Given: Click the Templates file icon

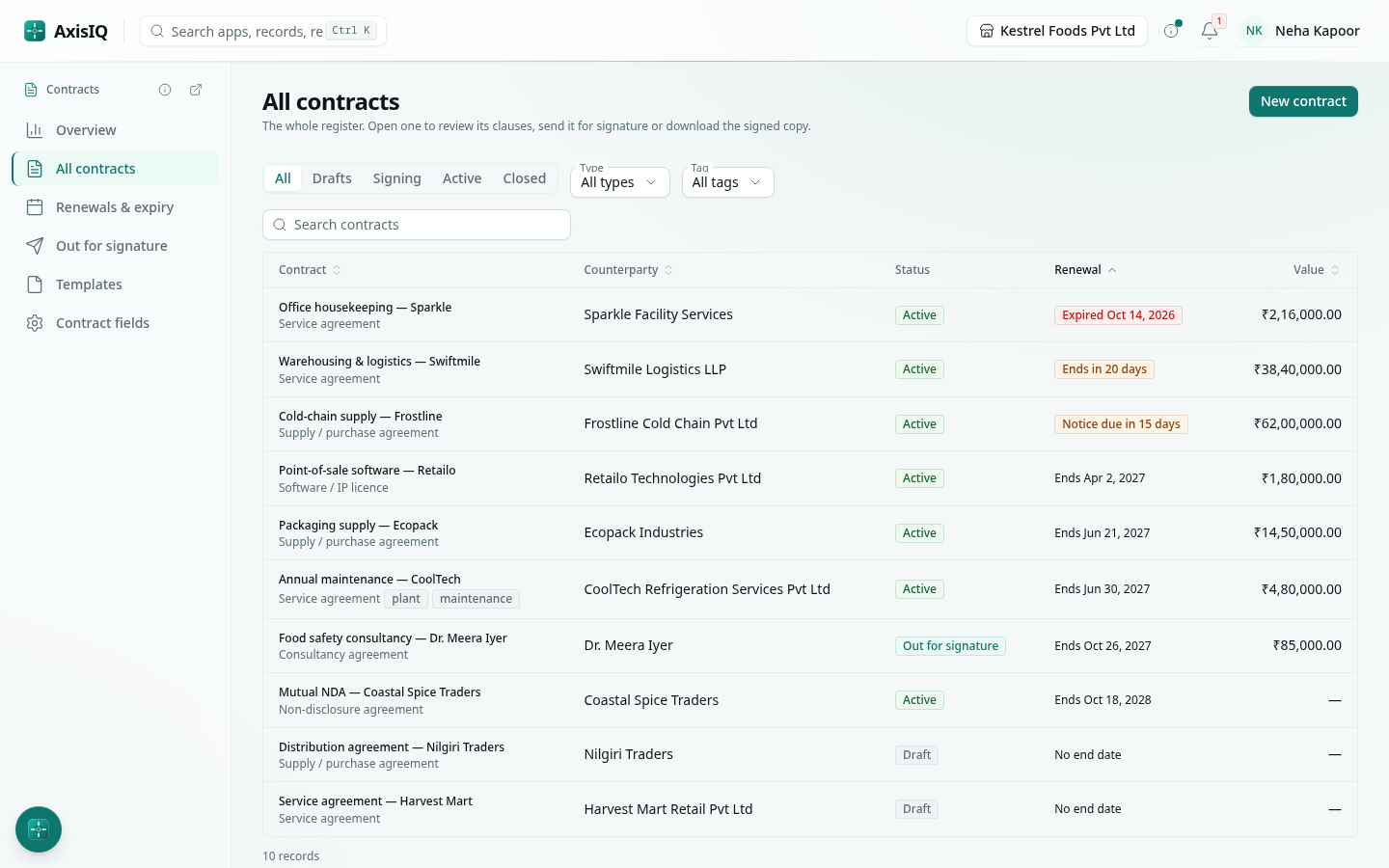Looking at the screenshot, I should point(35,285).
